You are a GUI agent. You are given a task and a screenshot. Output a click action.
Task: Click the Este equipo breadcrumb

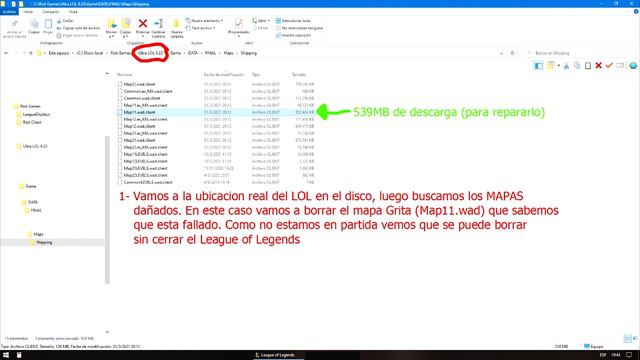click(x=59, y=53)
